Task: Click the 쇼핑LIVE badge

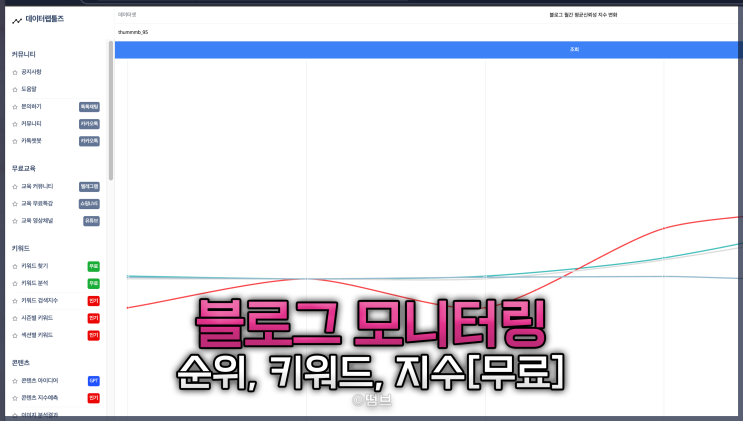Action: point(89,204)
